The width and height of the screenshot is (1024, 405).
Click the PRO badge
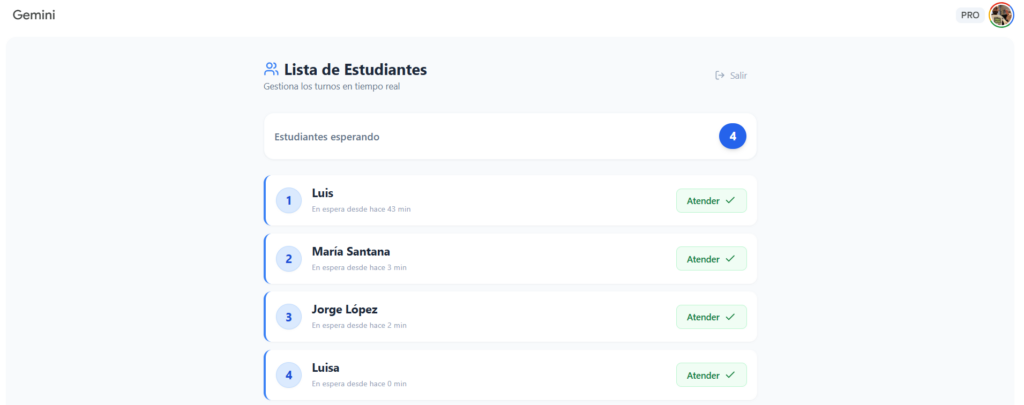[x=969, y=15]
